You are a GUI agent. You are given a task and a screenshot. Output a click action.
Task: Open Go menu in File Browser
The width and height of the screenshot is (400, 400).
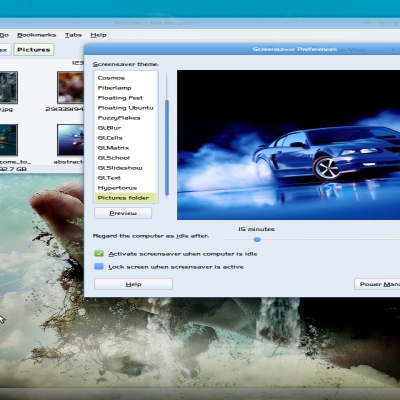[x=4, y=35]
